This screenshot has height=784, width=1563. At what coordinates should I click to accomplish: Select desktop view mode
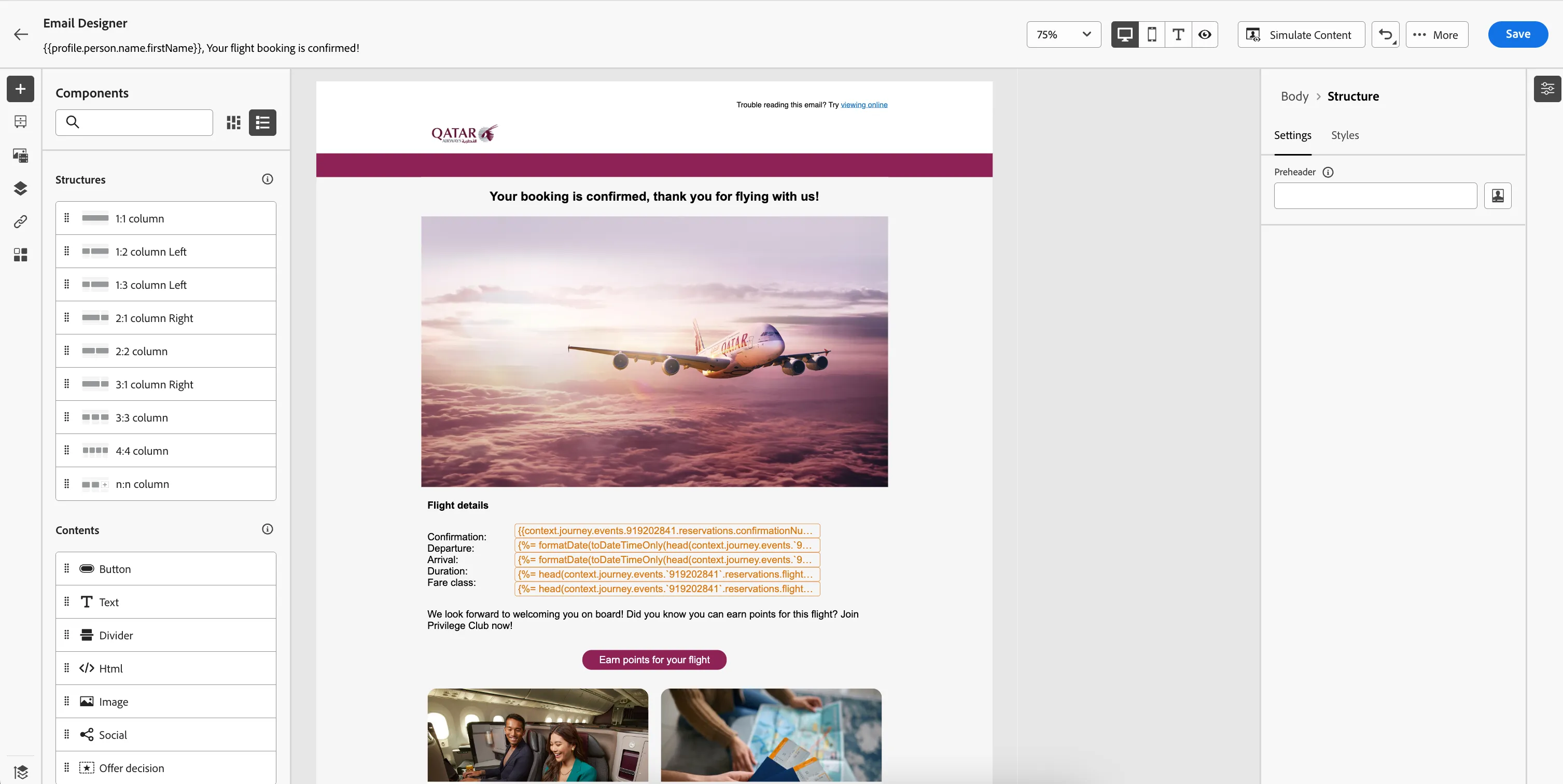pyautogui.click(x=1124, y=35)
